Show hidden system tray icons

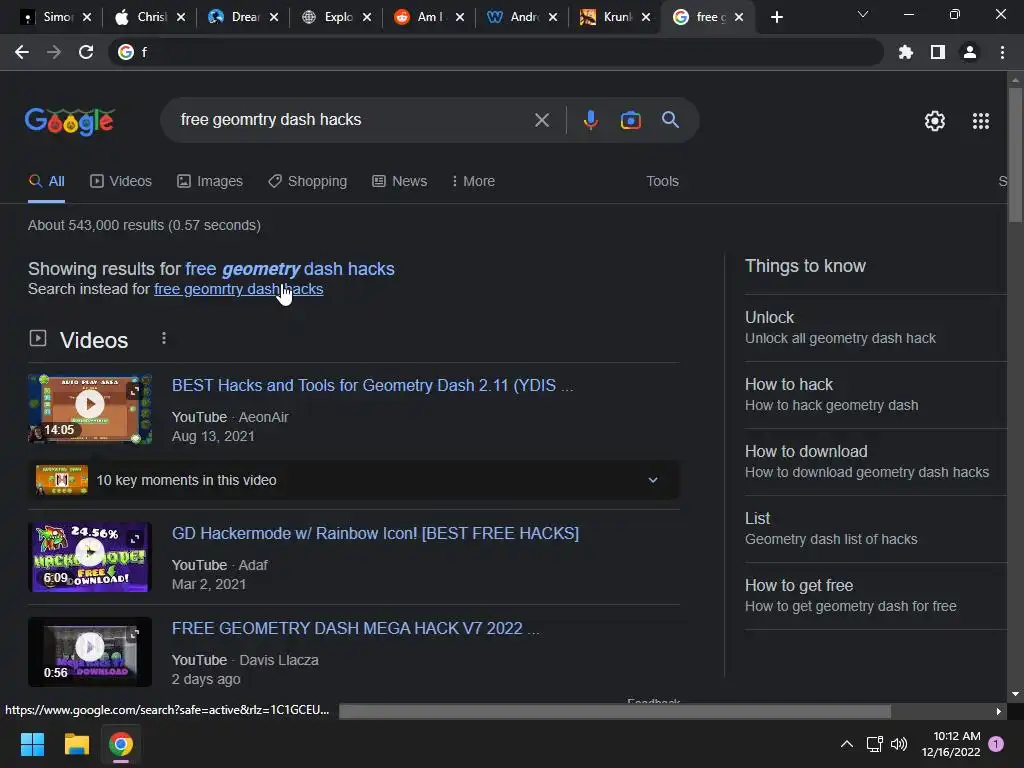(x=846, y=744)
